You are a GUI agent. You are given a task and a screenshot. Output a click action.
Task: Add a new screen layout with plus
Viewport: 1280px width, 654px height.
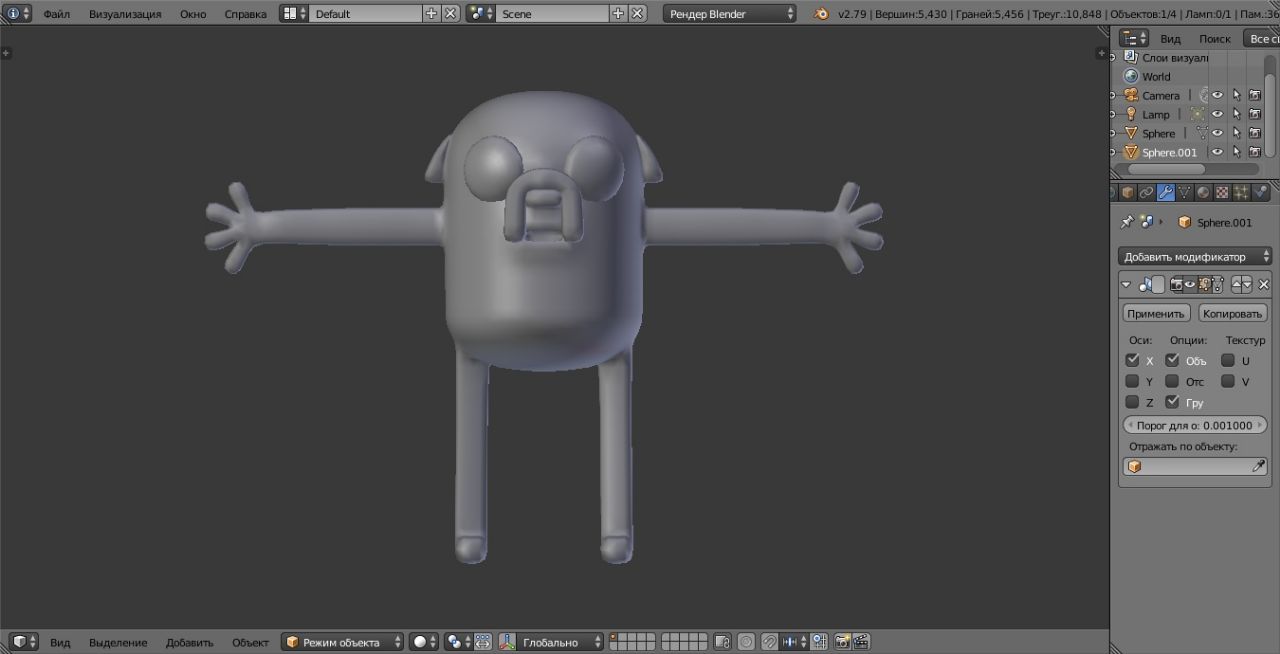pos(431,14)
